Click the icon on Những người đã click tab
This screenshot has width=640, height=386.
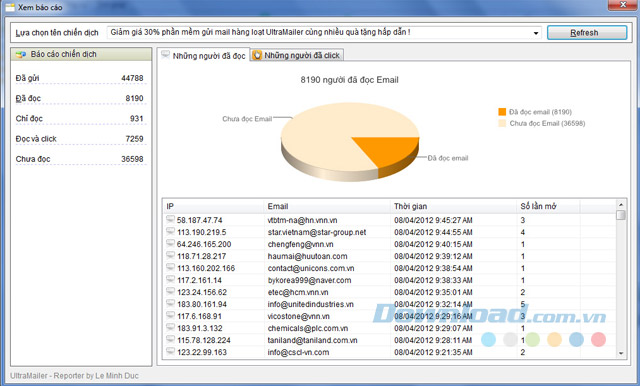point(257,55)
